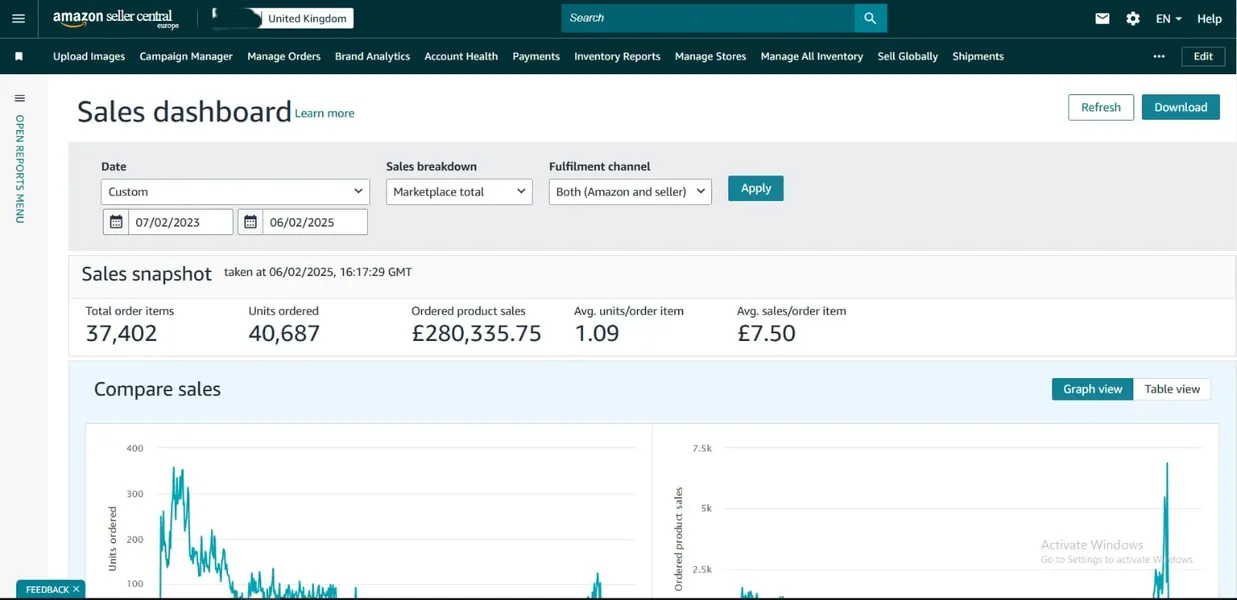Click the bookmark icon in navigation bar
The width and height of the screenshot is (1237, 600).
[x=19, y=57]
